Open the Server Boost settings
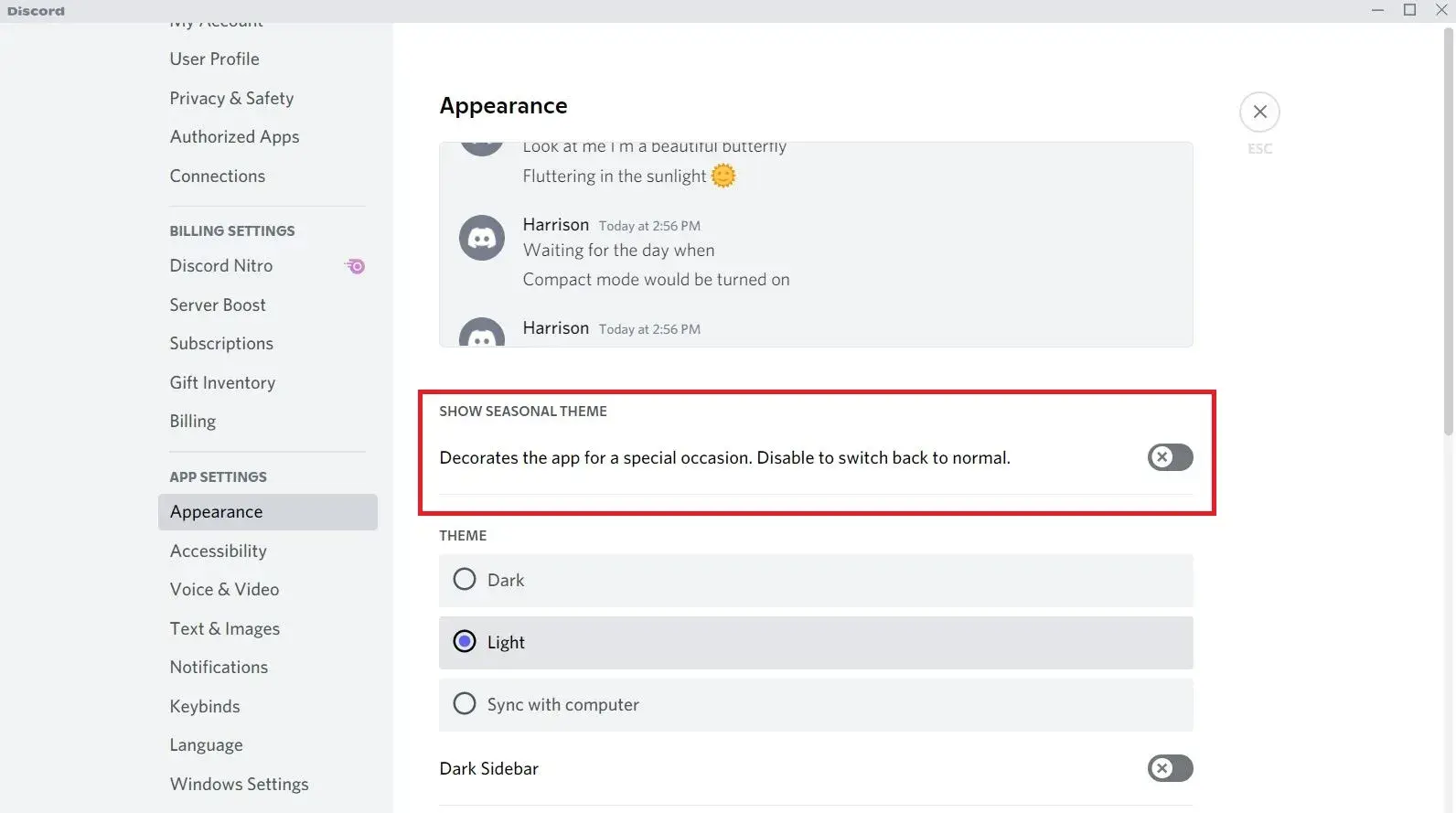 (218, 305)
